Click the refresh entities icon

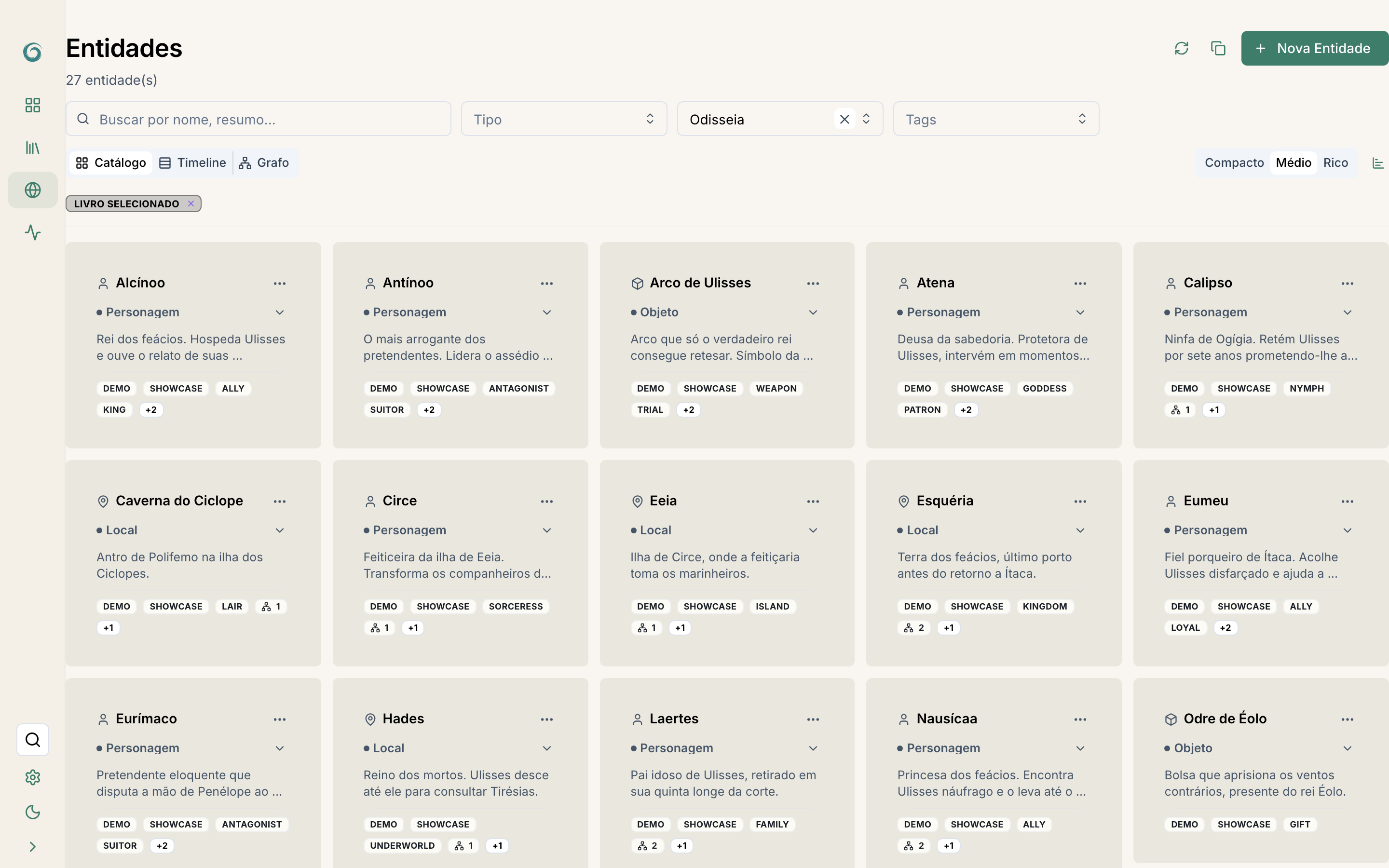(x=1181, y=48)
